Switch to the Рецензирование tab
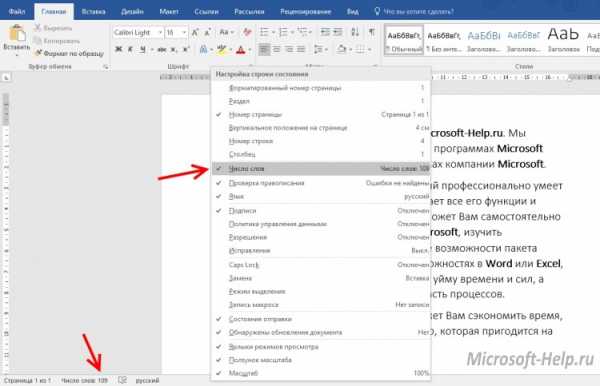 [x=305, y=11]
